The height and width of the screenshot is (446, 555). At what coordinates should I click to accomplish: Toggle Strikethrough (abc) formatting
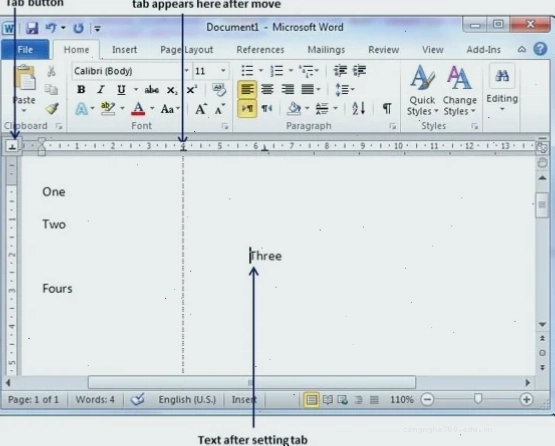point(151,90)
